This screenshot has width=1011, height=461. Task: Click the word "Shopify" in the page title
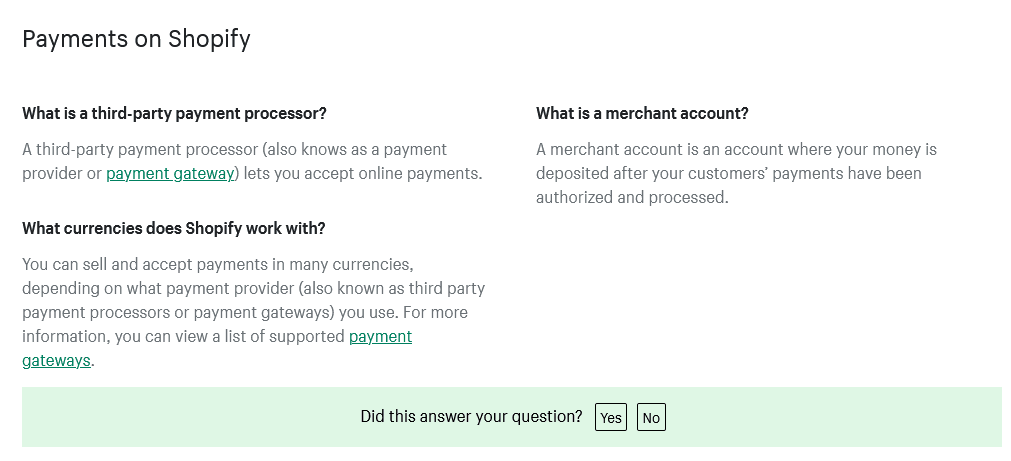click(209, 39)
